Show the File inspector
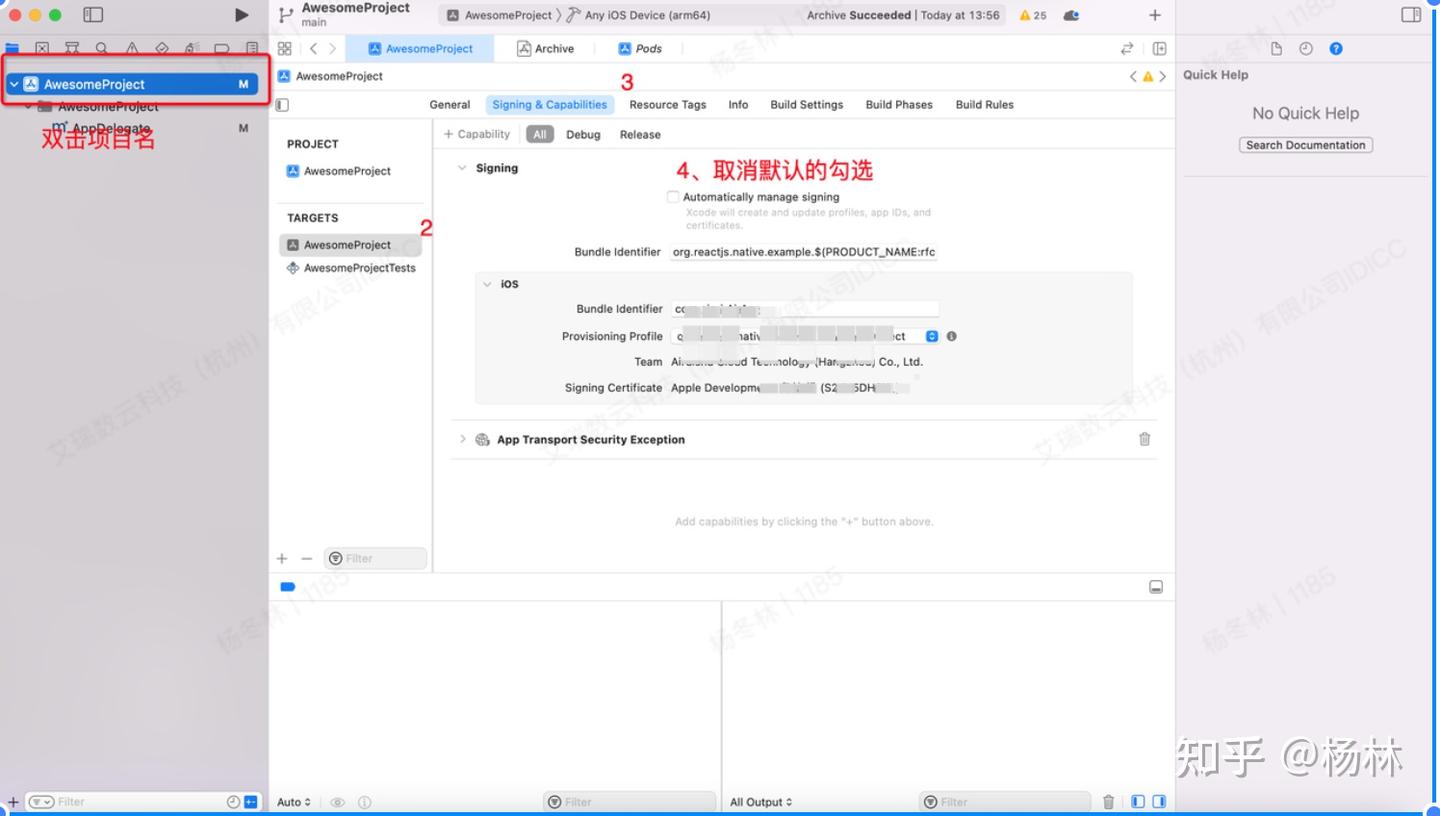 [x=1276, y=48]
